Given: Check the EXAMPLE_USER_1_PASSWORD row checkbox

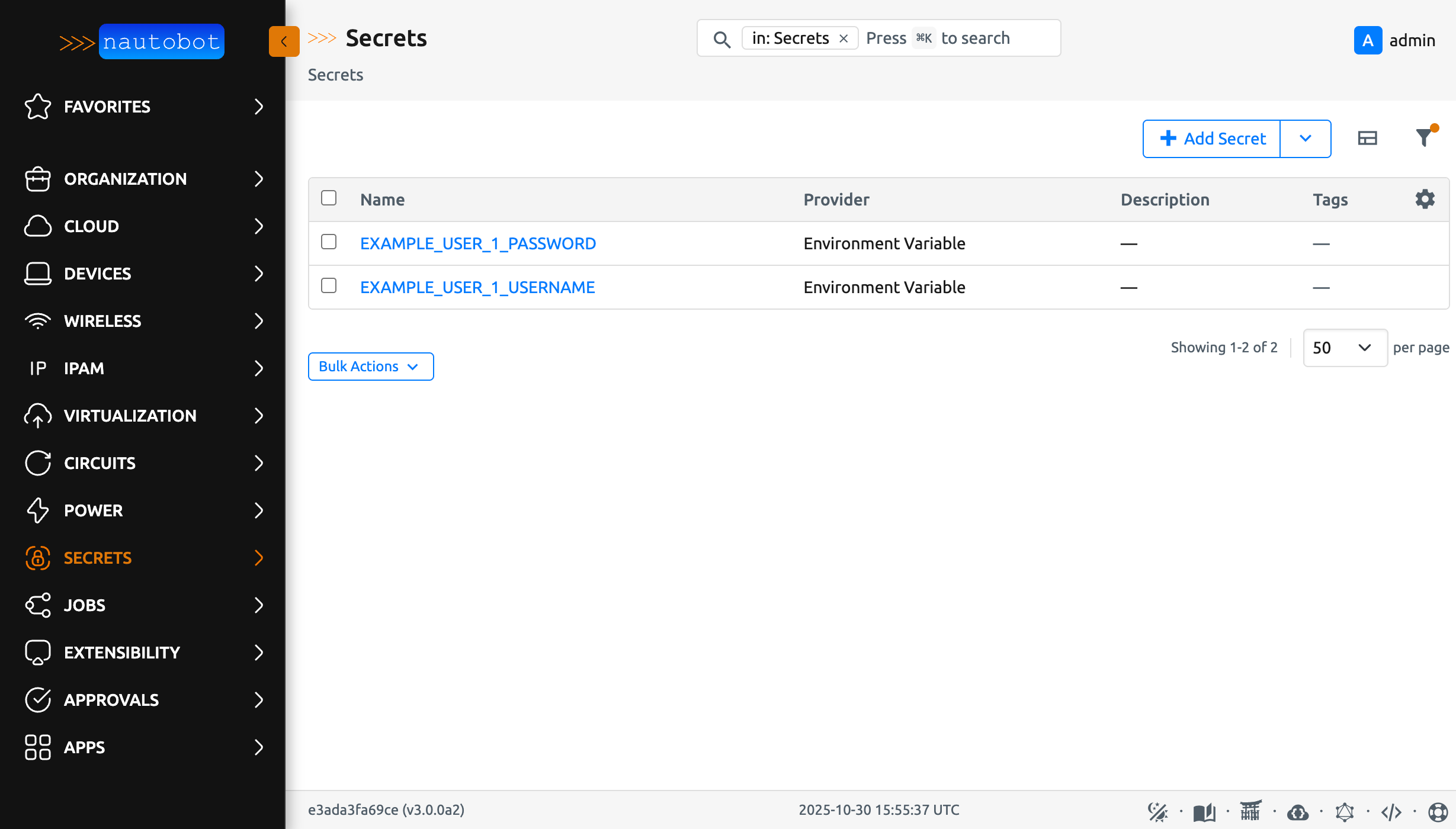Looking at the screenshot, I should pos(329,242).
